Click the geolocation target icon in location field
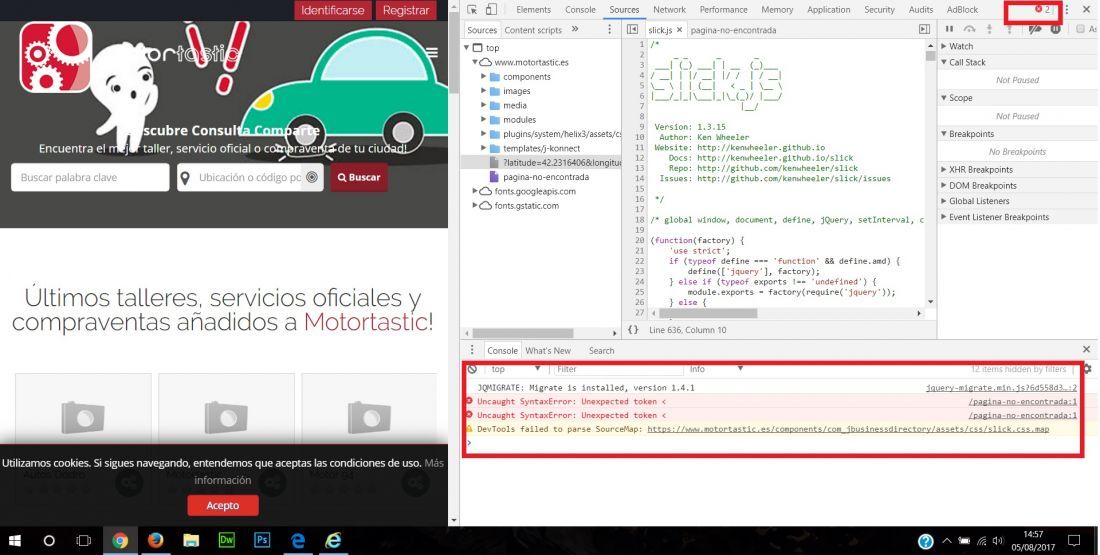Viewport: 1100px width, 555px height. tap(312, 178)
